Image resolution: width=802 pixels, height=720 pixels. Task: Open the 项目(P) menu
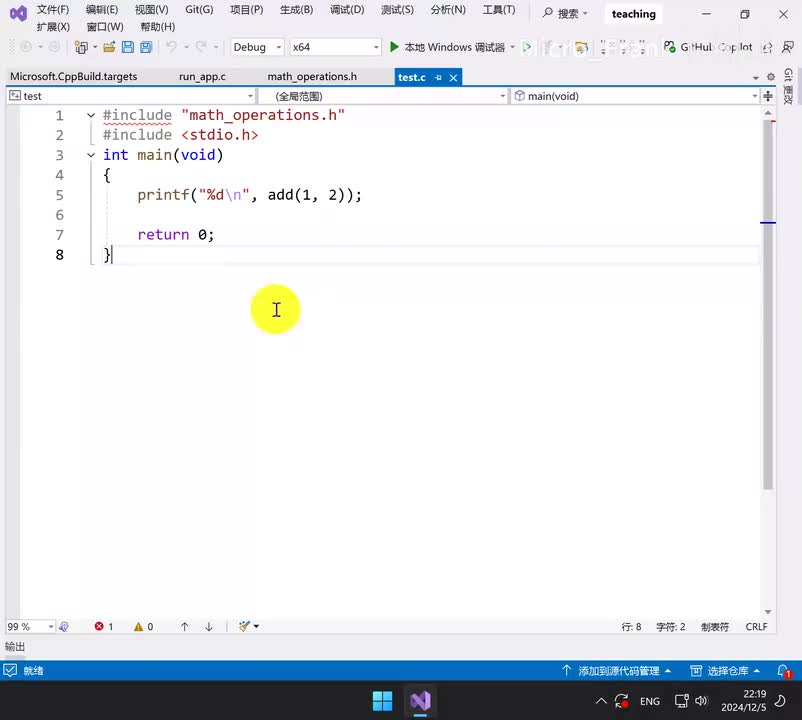pyautogui.click(x=247, y=10)
